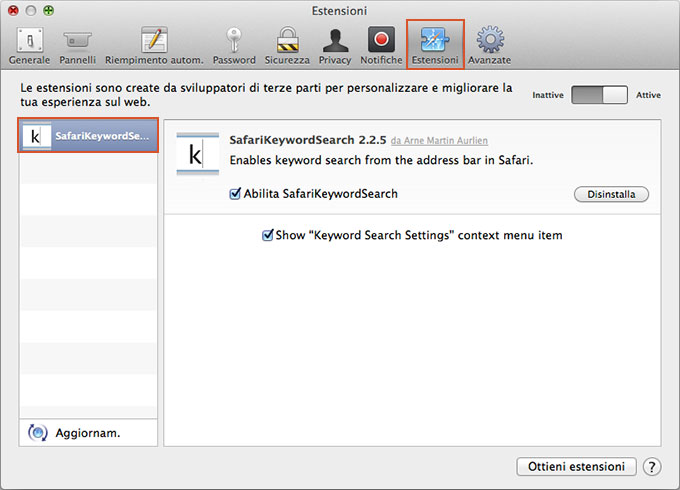680x490 pixels.
Task: Open the Avanzate preferences pane
Action: coord(489,46)
